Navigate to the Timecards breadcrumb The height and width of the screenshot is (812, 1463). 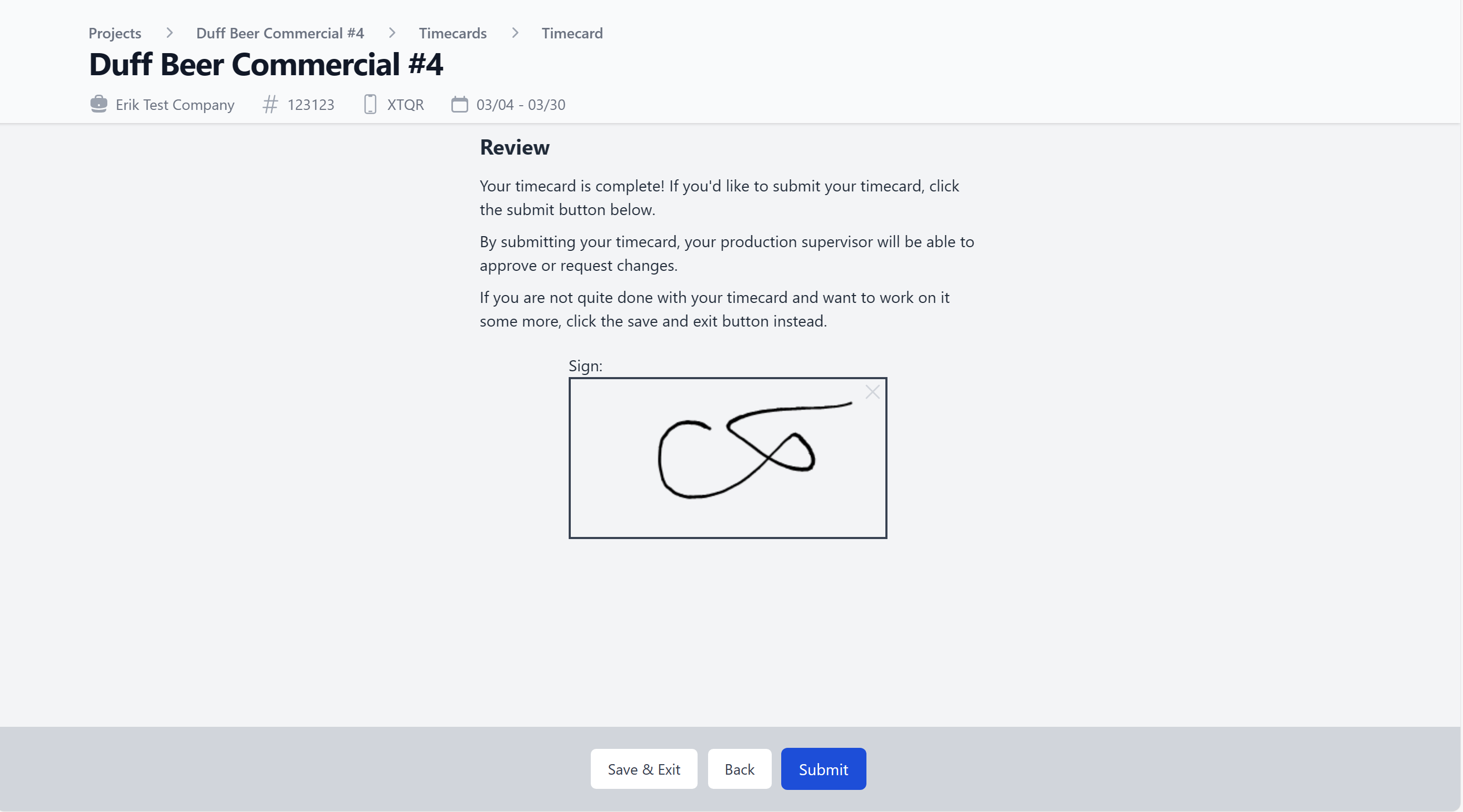452,33
